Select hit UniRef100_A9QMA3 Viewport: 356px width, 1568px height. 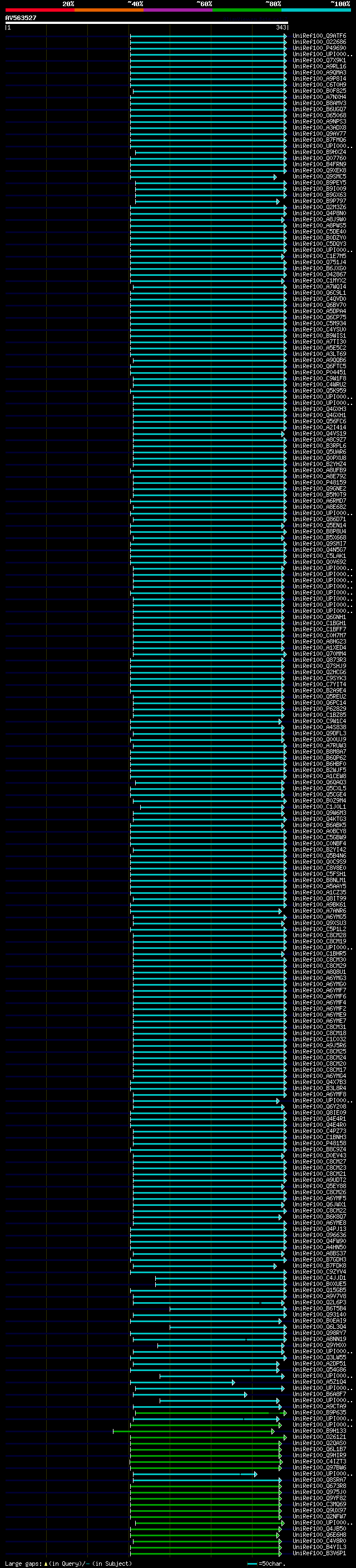pos(319,72)
